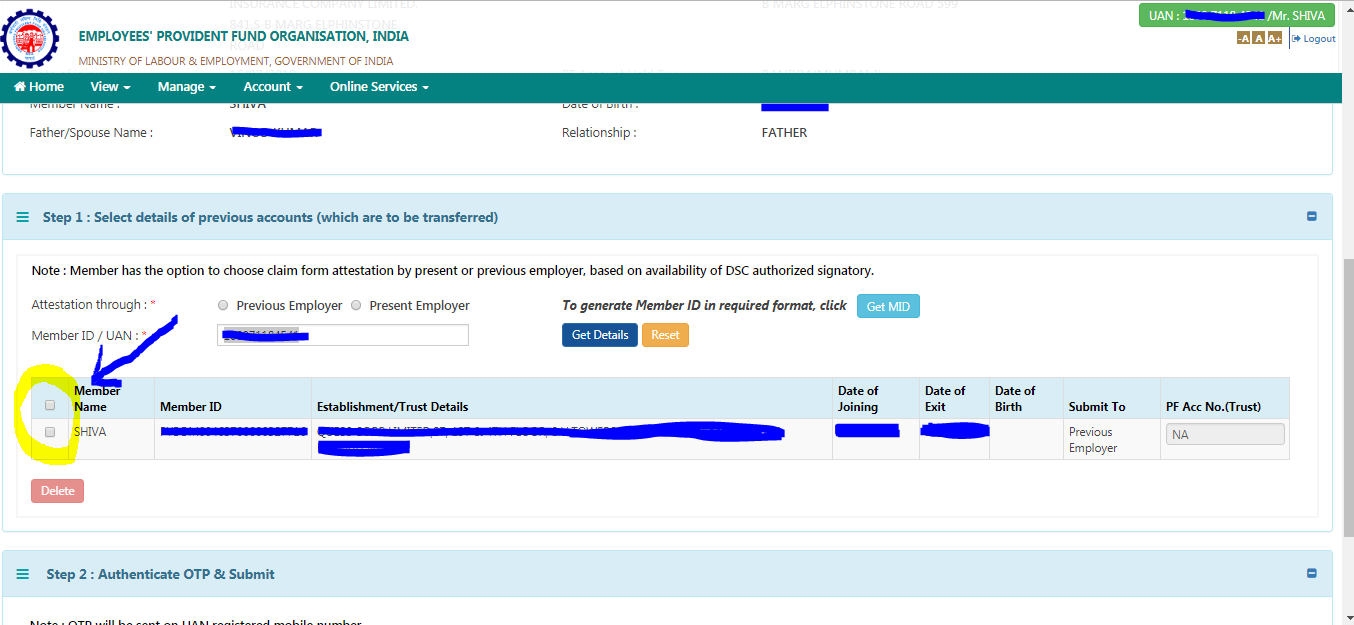The height and width of the screenshot is (625, 1354).
Task: Go to the Home menu item
Action: [38, 87]
